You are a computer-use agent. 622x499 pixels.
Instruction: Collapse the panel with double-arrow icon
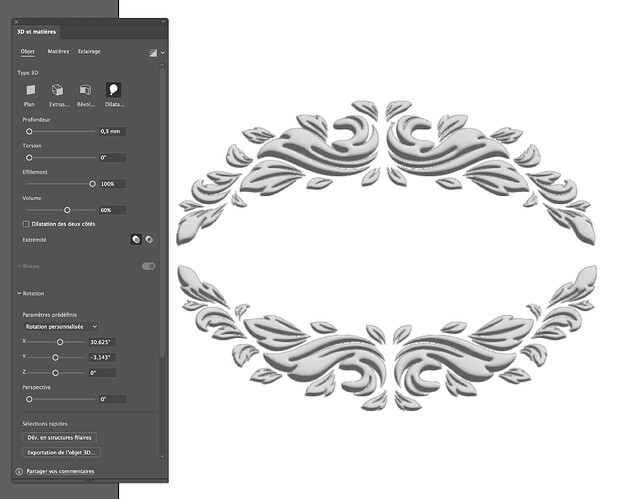pos(163,22)
